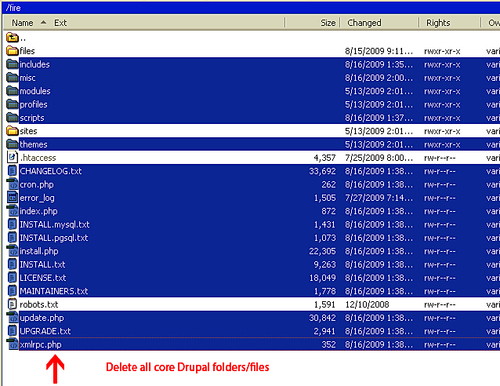Click the .htaccess file icon
The image size is (500, 386).
click(x=12, y=157)
